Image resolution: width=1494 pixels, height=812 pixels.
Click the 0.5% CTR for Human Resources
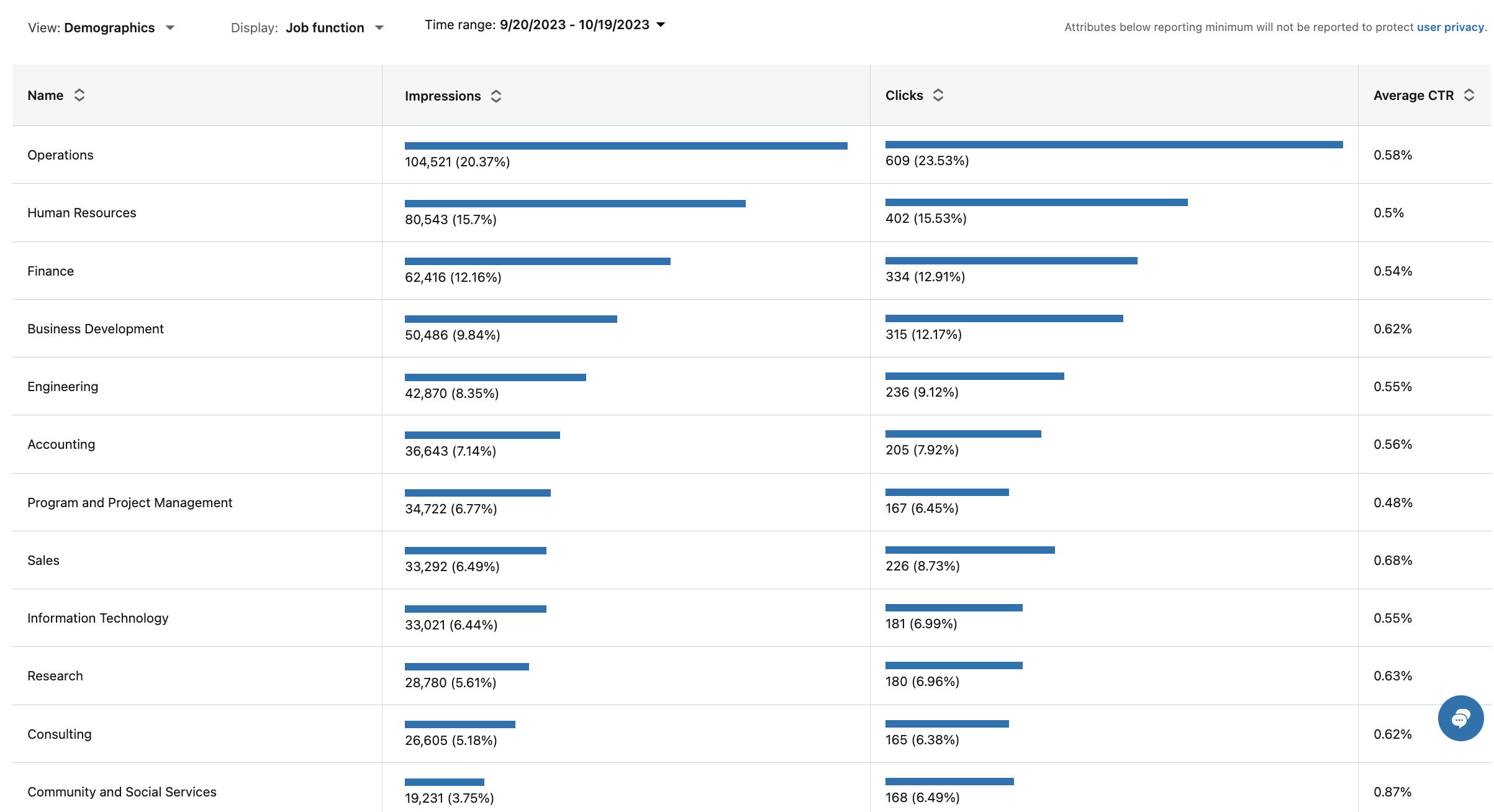point(1388,213)
